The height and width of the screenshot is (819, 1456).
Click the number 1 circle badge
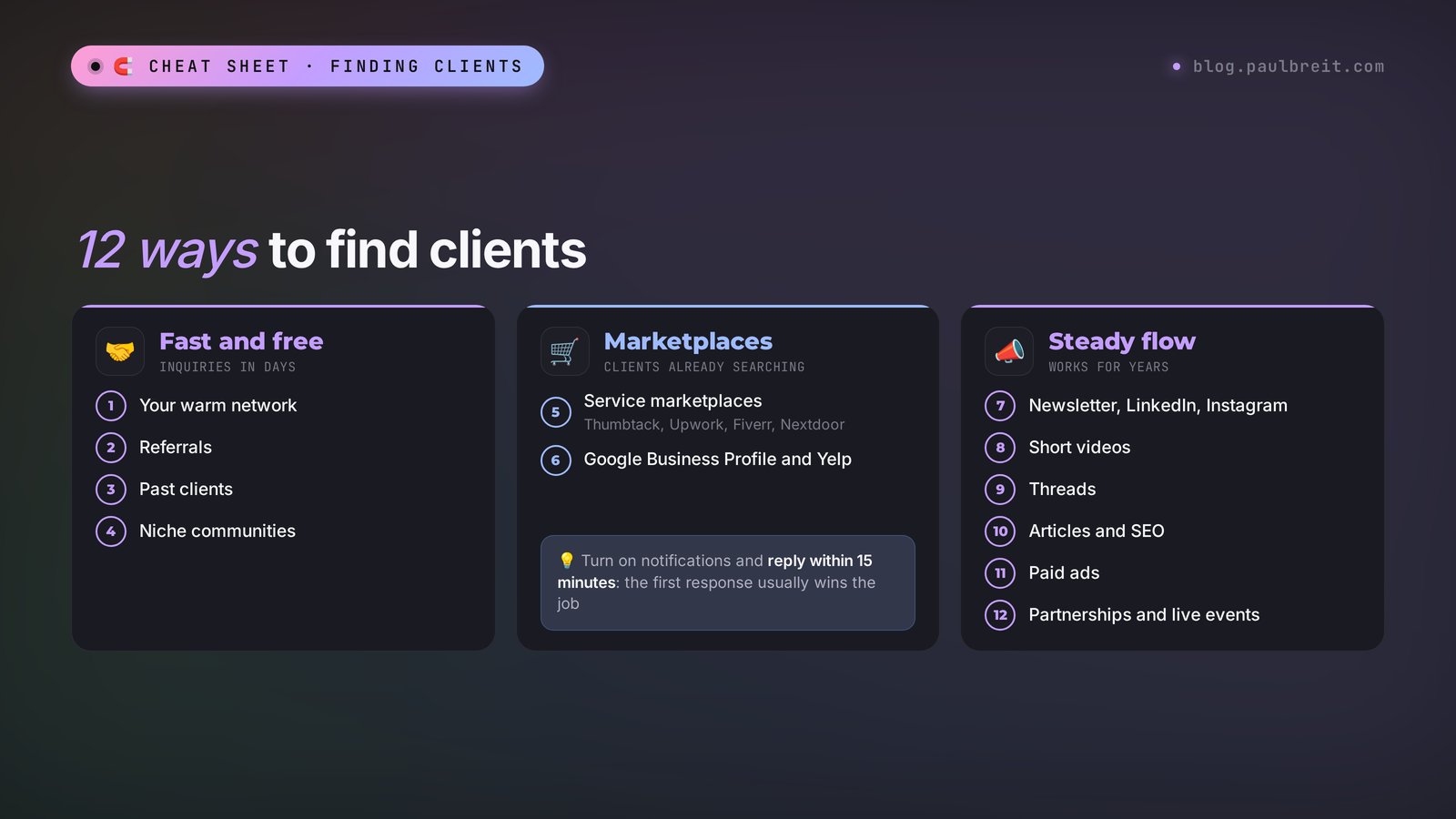point(111,406)
